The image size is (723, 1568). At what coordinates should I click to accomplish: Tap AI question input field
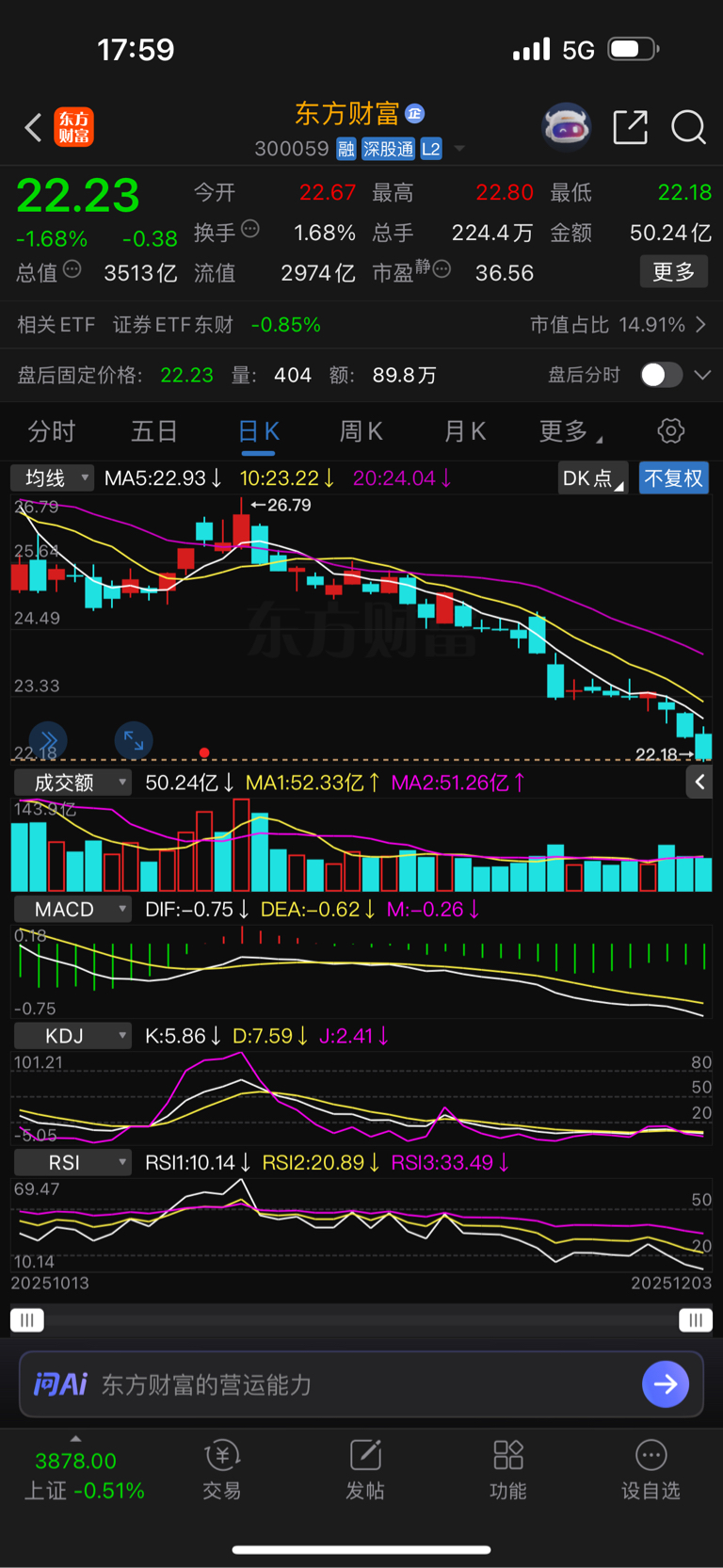(x=361, y=1384)
